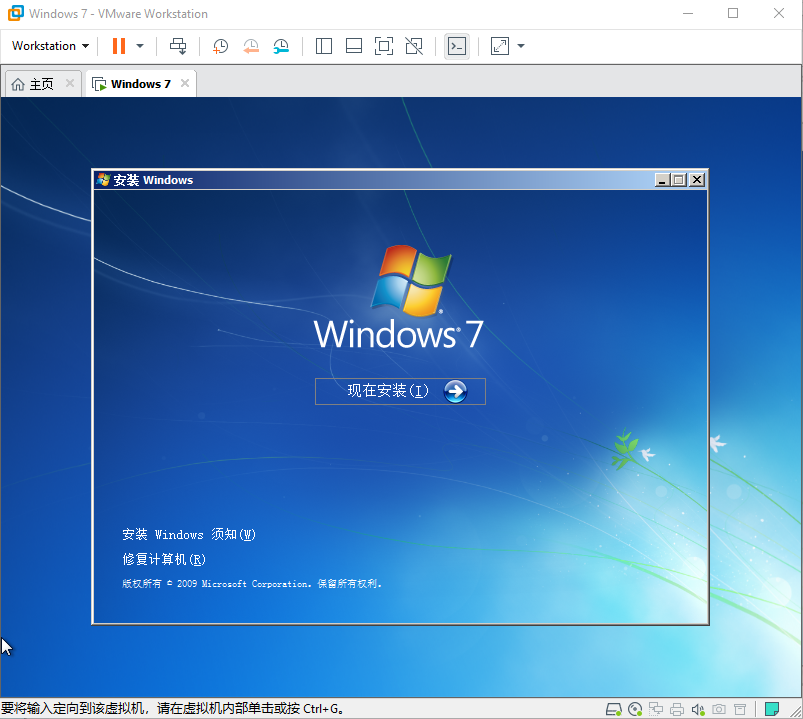Toggle Unity mode icon

coord(414,46)
